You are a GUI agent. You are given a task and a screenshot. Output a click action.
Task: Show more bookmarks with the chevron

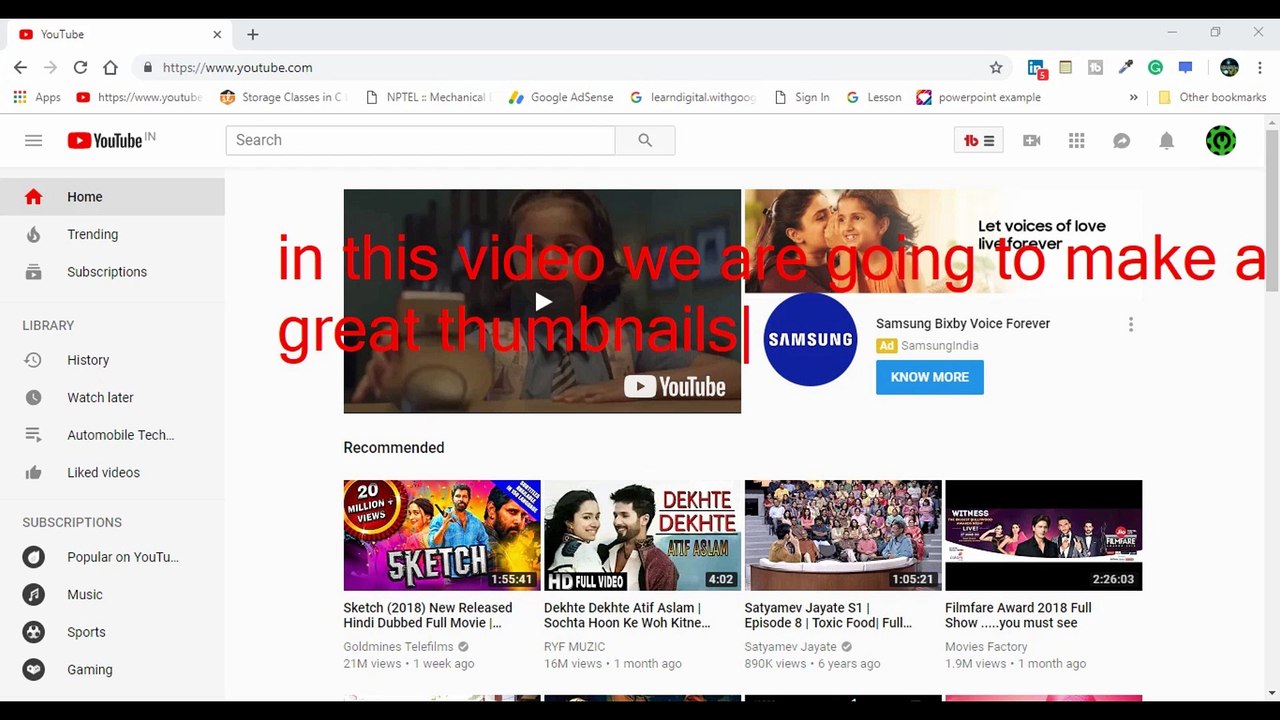pyautogui.click(x=1133, y=97)
